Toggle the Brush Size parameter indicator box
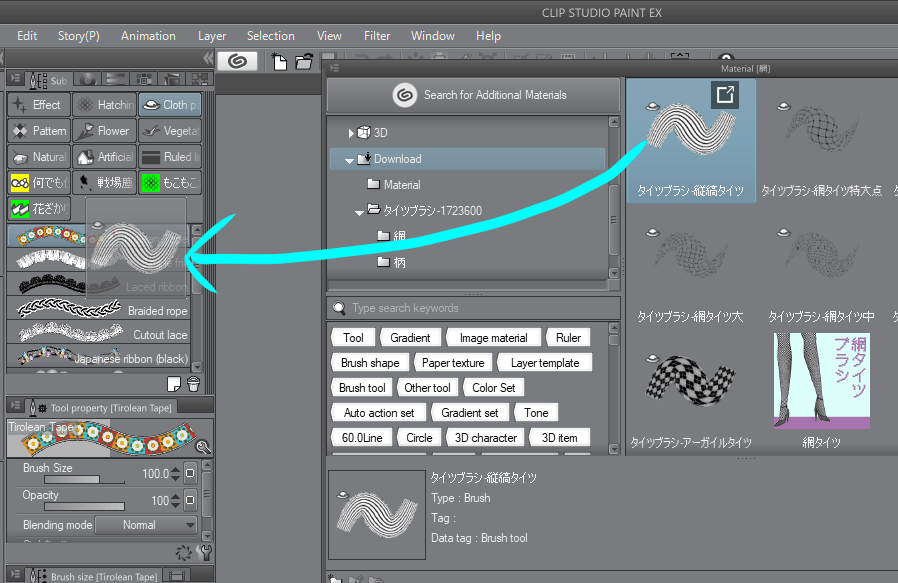Viewport: 898px width, 583px height. pos(189,473)
